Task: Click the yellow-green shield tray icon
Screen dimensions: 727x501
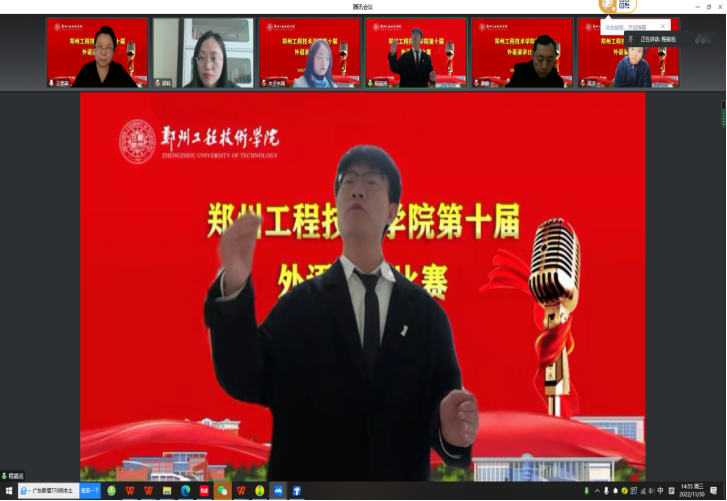Action: [625, 491]
